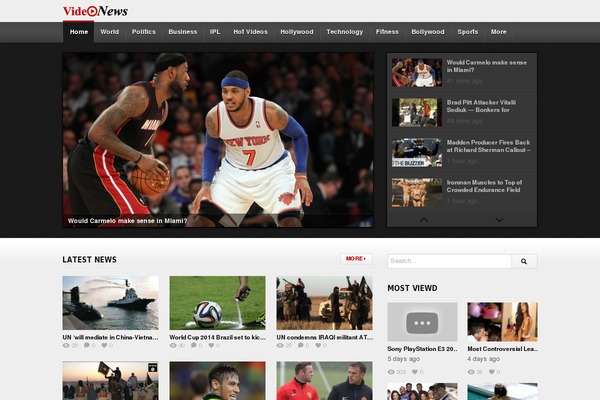The width and height of the screenshot is (600, 400).
Task: Click the views eye icon under UN condemns IRAQI story
Action: click(280, 345)
